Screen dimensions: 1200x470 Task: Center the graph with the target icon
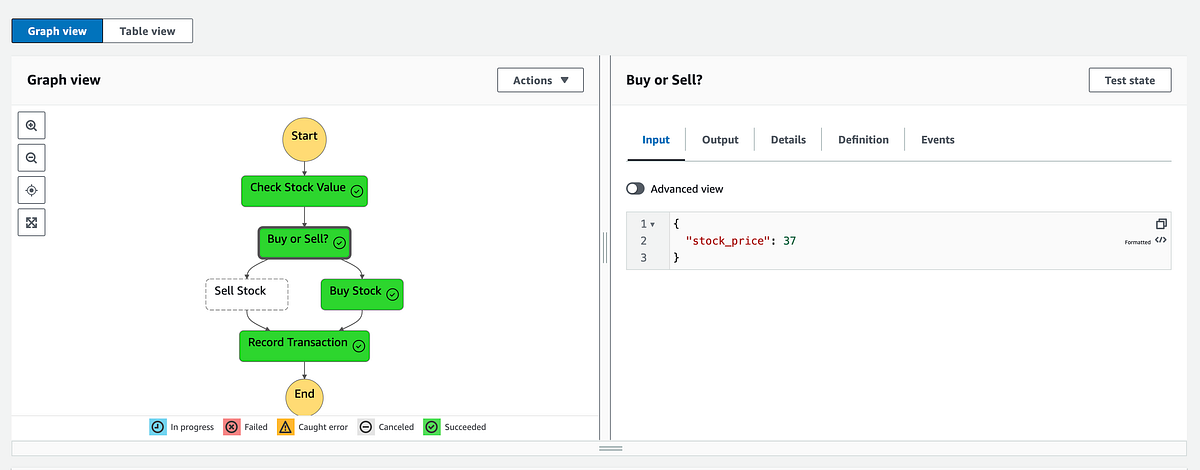[x=31, y=190]
